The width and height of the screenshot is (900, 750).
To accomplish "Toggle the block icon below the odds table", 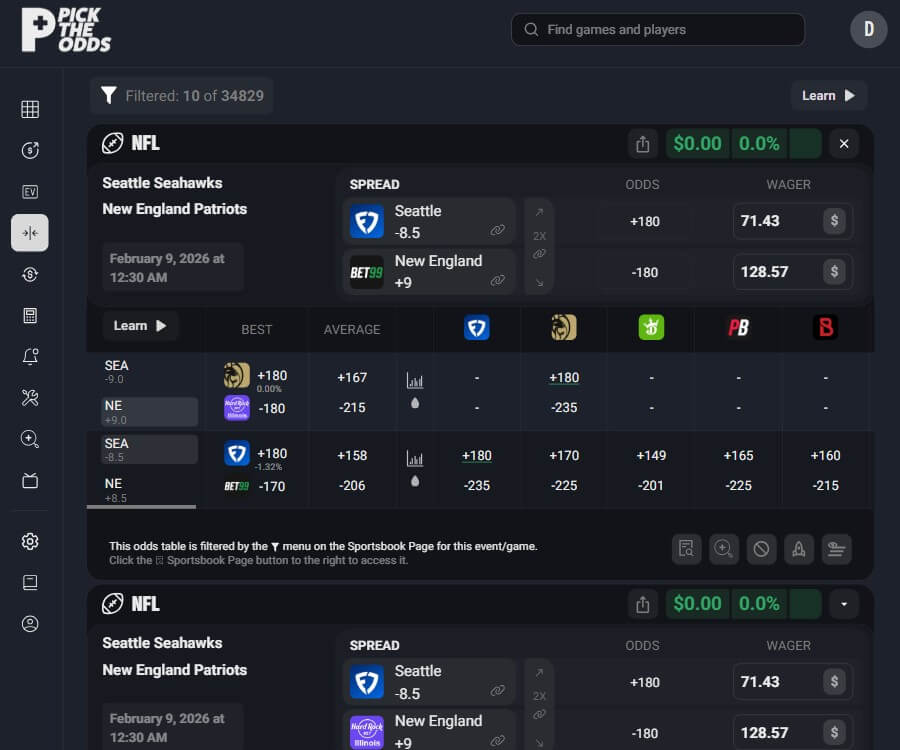I will click(761, 549).
